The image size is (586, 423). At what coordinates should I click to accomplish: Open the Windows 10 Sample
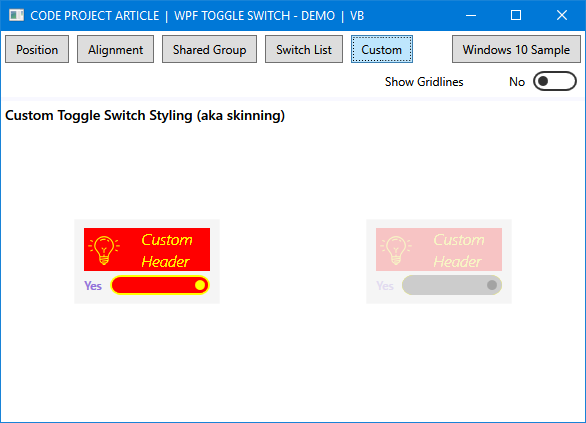pyautogui.click(x=516, y=49)
